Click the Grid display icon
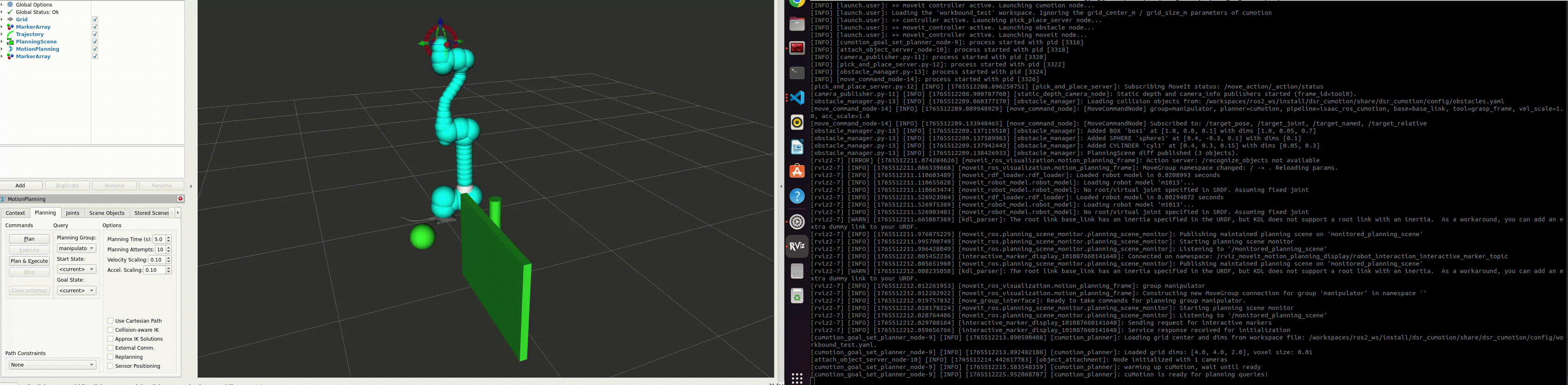 10,19
